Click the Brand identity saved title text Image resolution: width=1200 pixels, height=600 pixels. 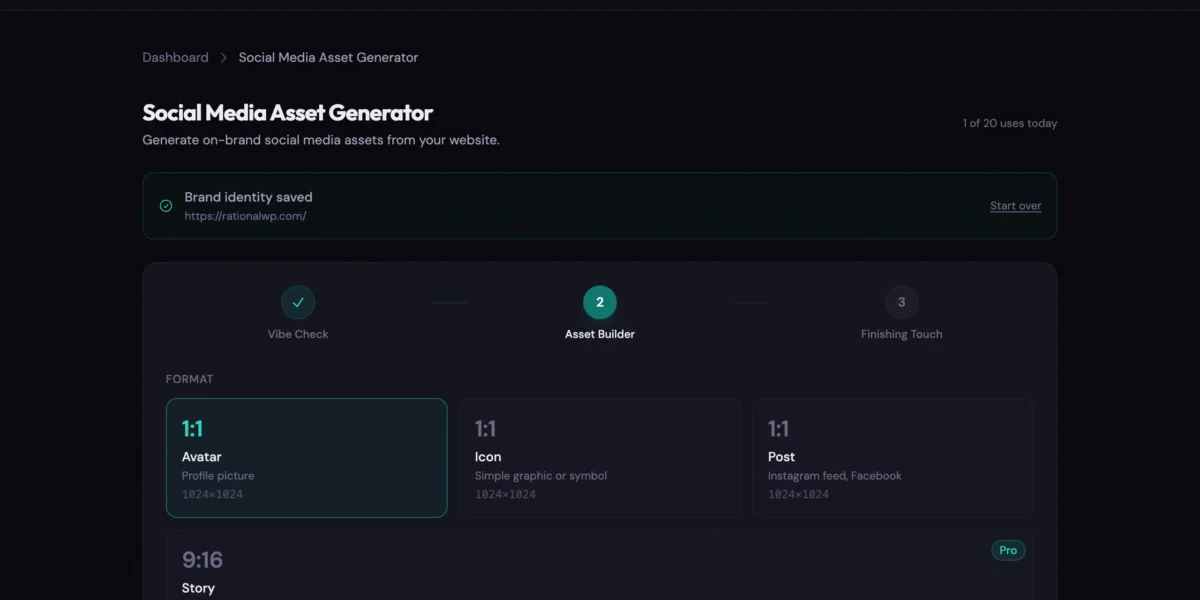click(x=248, y=197)
